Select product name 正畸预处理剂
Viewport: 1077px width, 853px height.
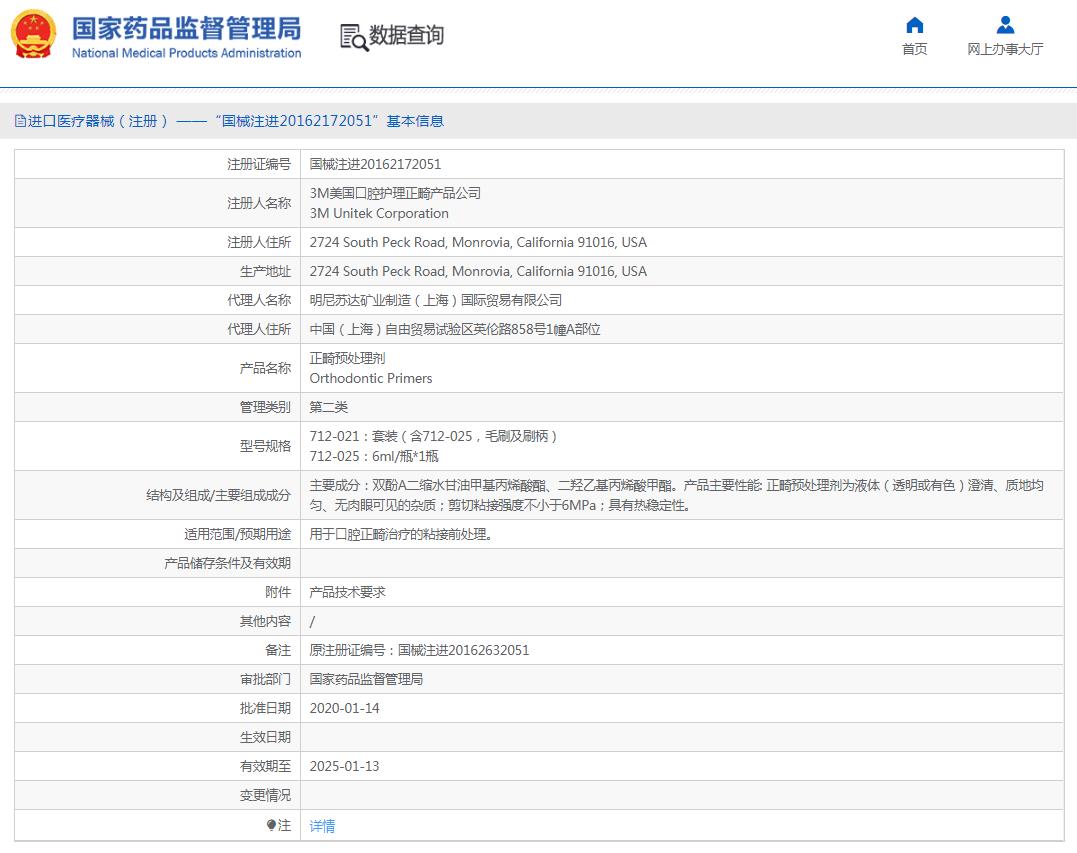348,358
